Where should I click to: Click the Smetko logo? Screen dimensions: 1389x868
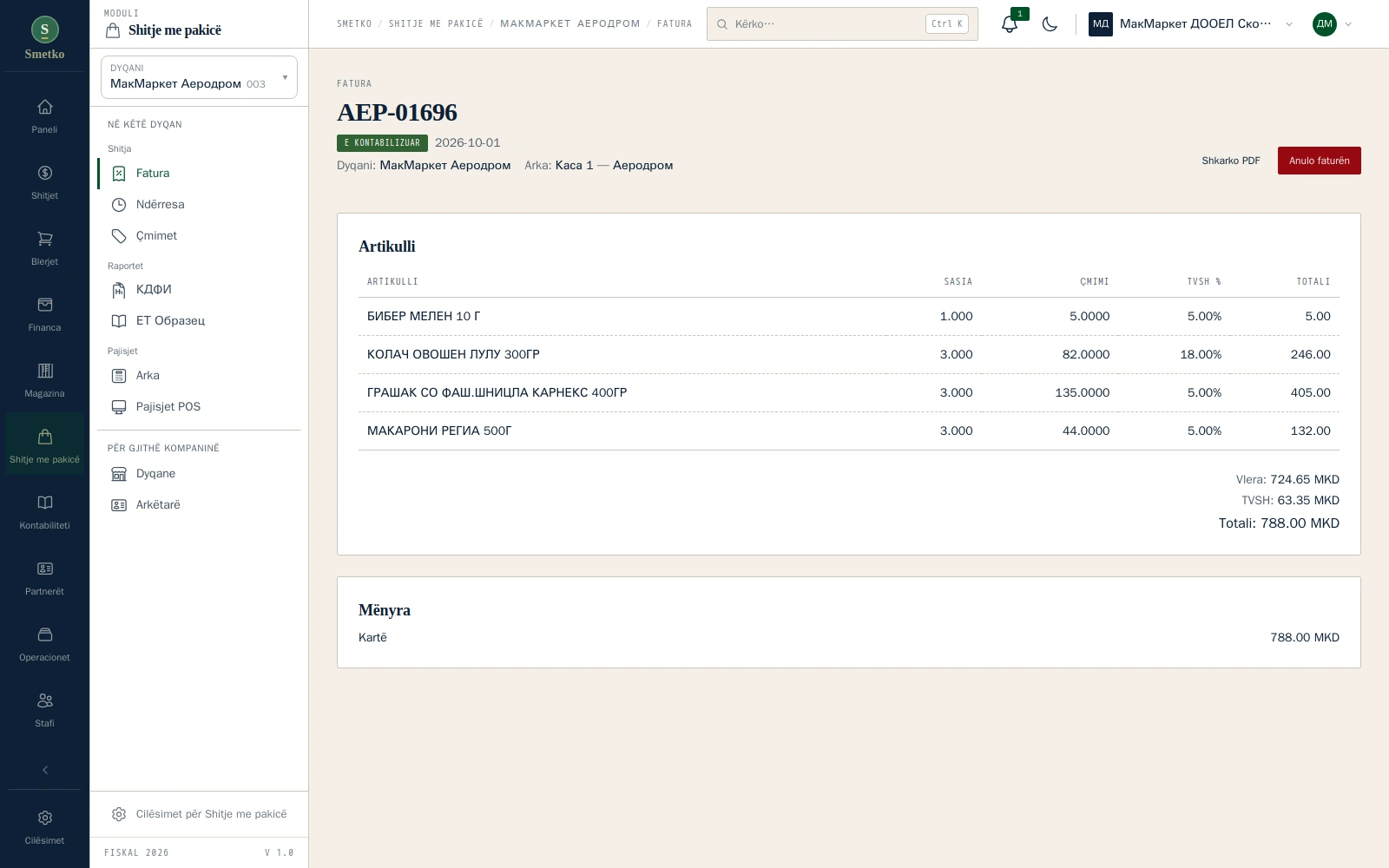[x=44, y=38]
